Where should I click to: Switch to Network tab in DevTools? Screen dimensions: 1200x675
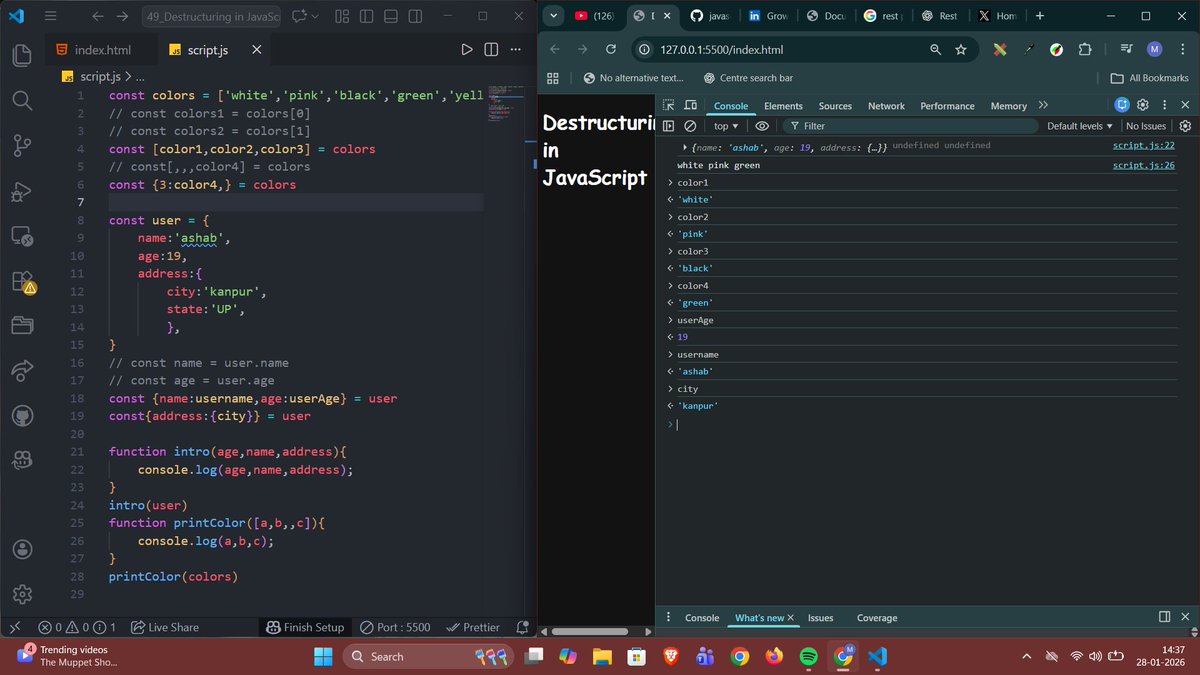click(x=886, y=106)
